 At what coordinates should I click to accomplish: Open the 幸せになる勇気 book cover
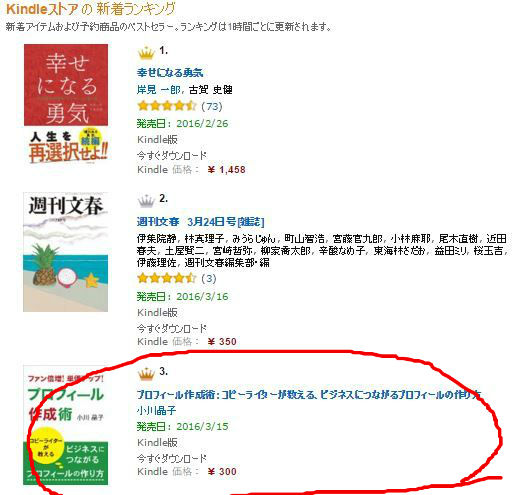tap(66, 104)
